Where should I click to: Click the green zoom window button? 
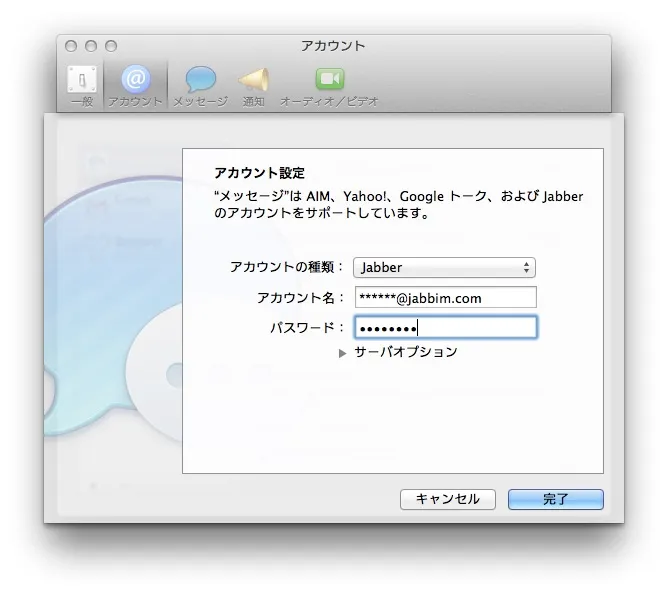point(111,46)
